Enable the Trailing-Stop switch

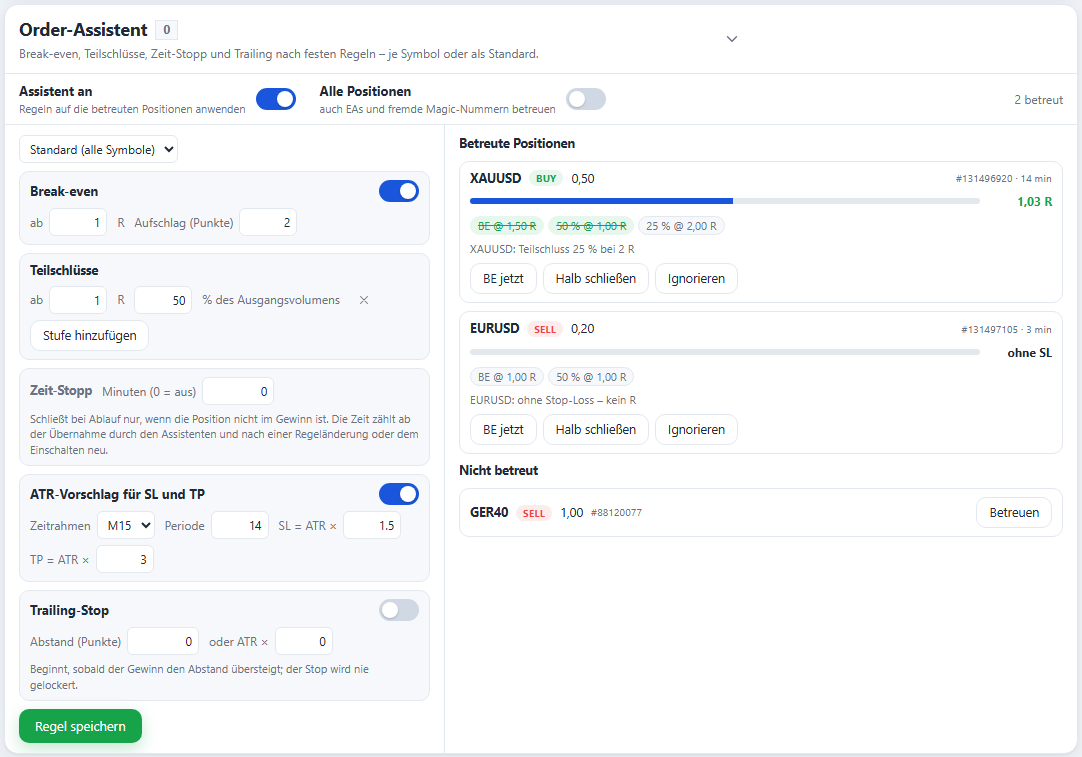point(399,610)
